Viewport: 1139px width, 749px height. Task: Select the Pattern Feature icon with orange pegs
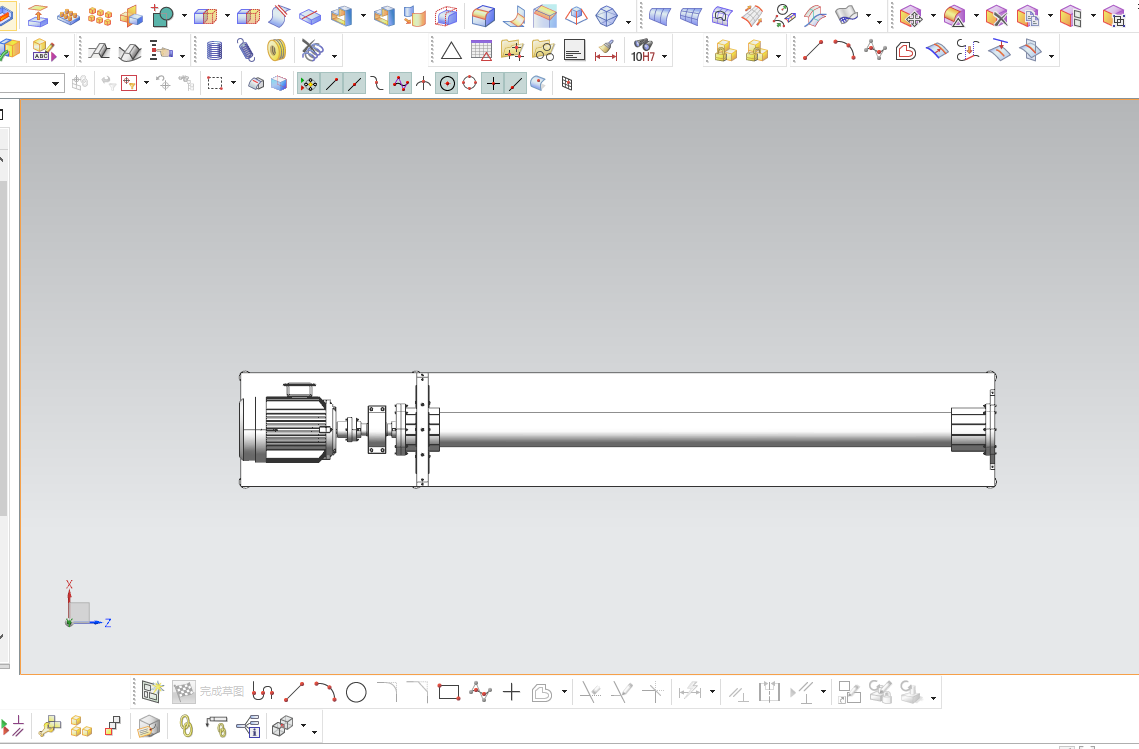click(68, 15)
